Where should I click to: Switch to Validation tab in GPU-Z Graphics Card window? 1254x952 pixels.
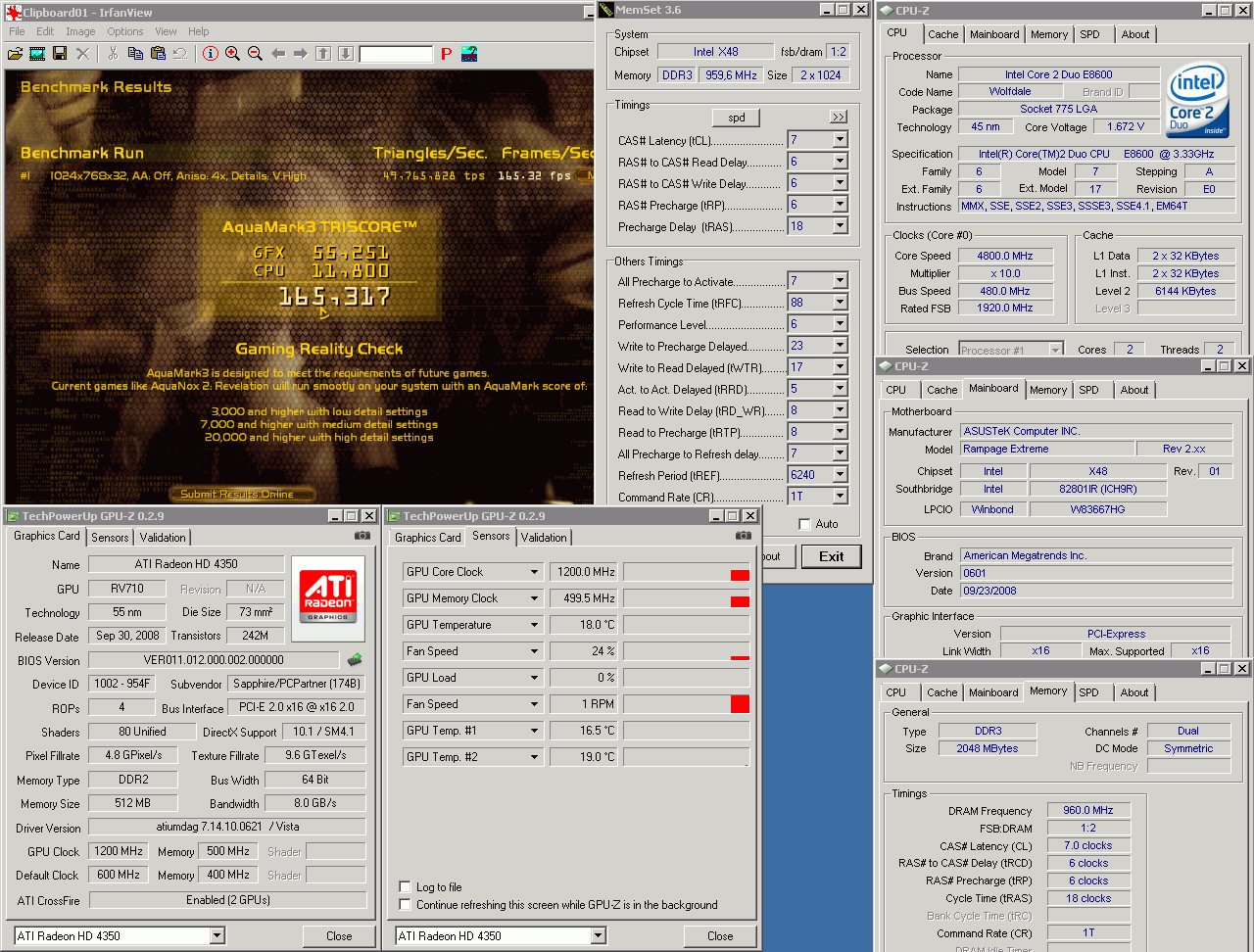pyautogui.click(x=163, y=538)
